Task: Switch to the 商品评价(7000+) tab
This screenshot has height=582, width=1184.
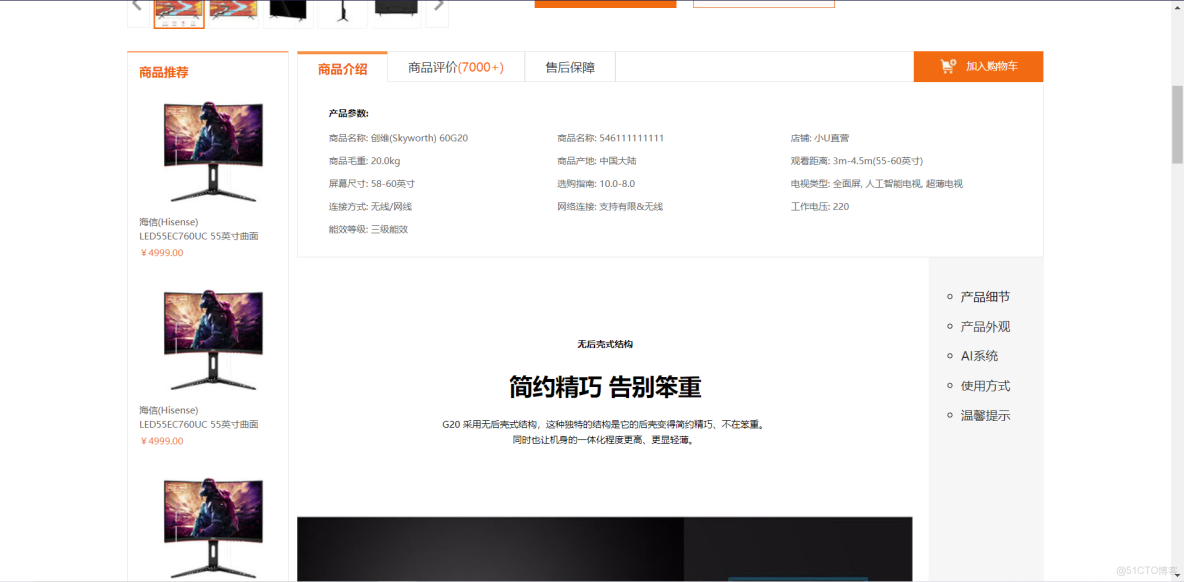Action: (x=457, y=66)
